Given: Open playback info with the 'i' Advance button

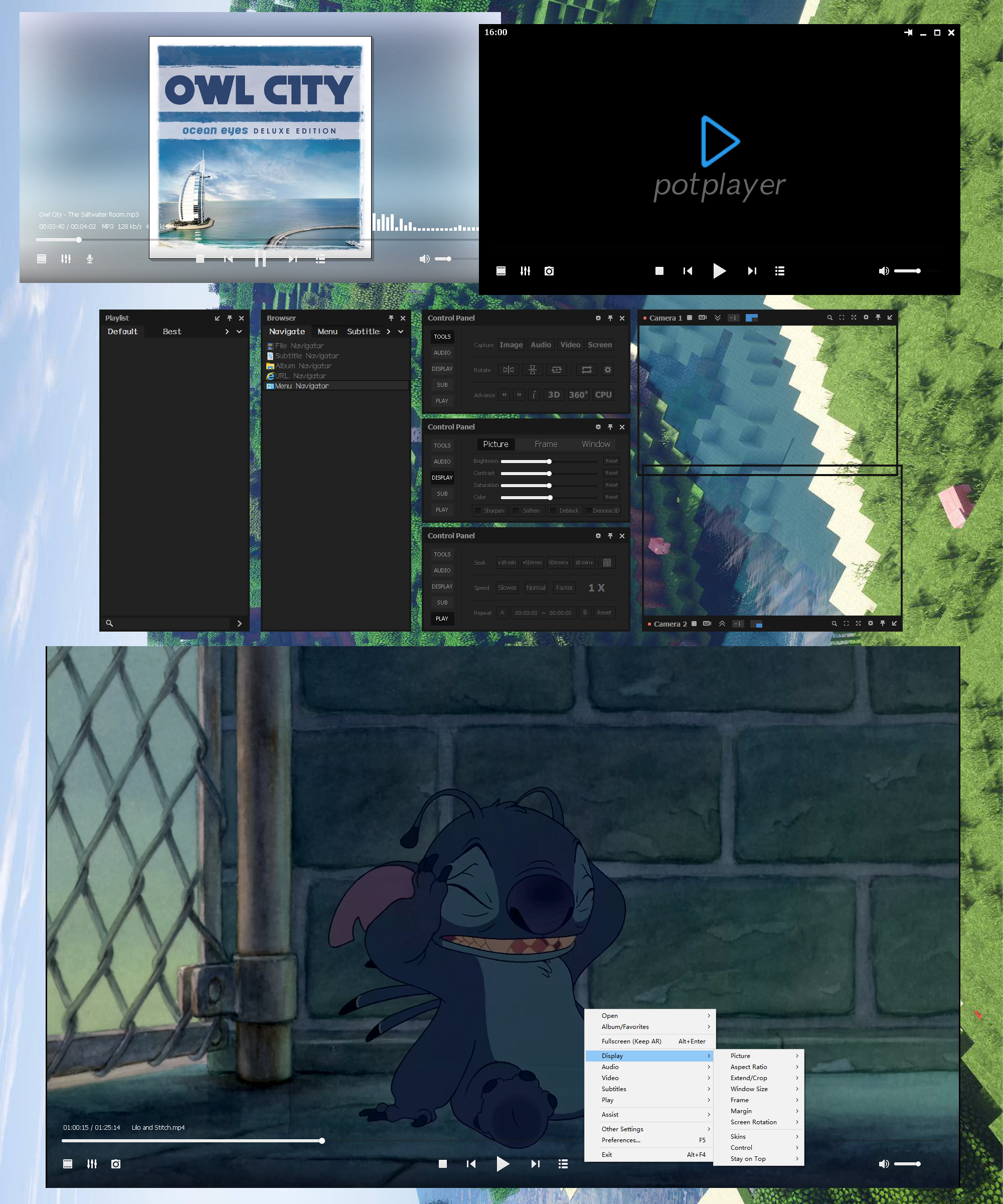Looking at the screenshot, I should (x=534, y=394).
